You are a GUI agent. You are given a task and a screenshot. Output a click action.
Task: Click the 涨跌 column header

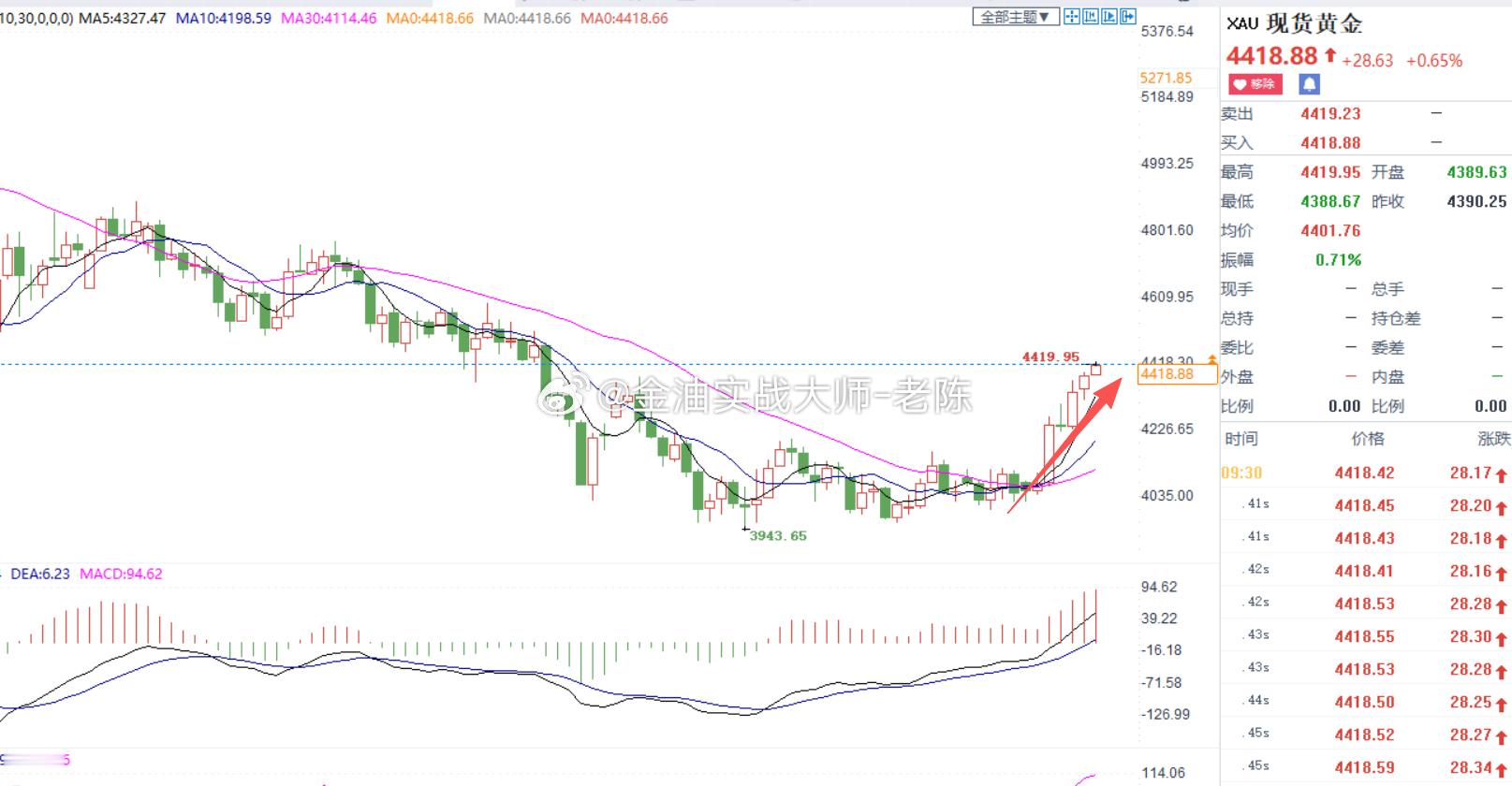(1493, 439)
